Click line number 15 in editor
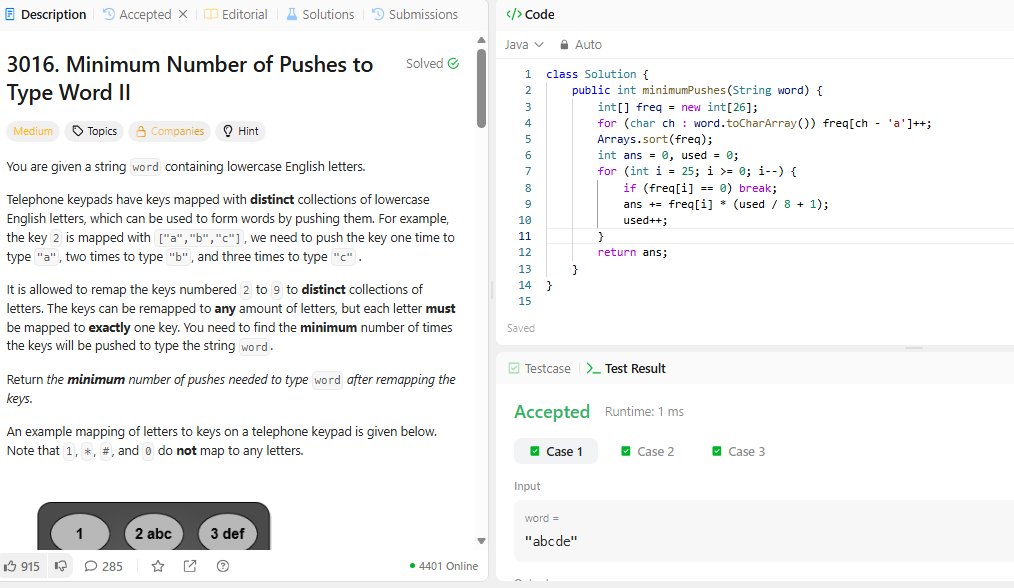1014x588 pixels. pos(524,301)
